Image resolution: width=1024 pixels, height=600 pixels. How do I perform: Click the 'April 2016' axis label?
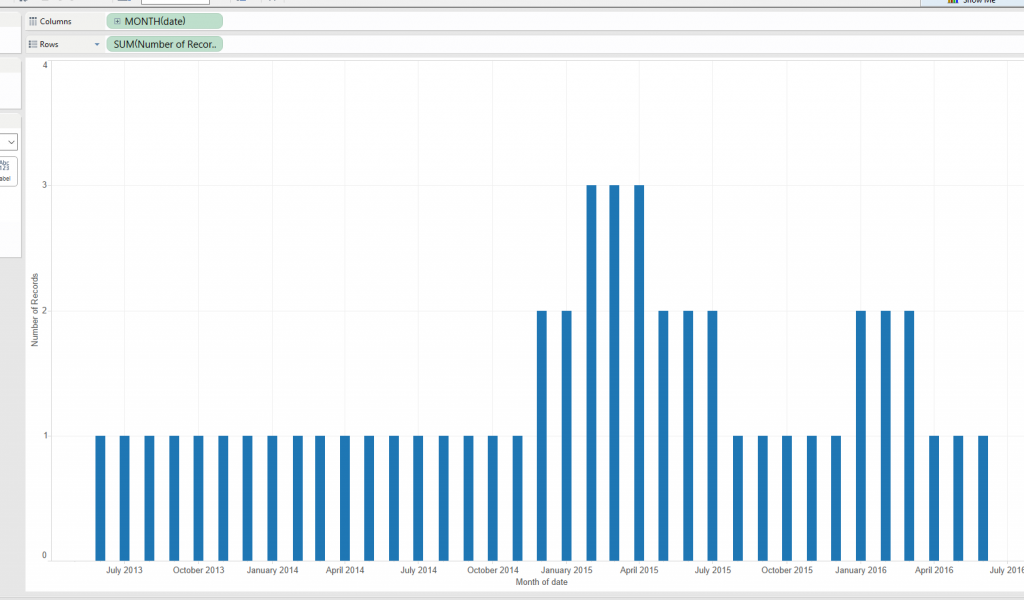(934, 570)
